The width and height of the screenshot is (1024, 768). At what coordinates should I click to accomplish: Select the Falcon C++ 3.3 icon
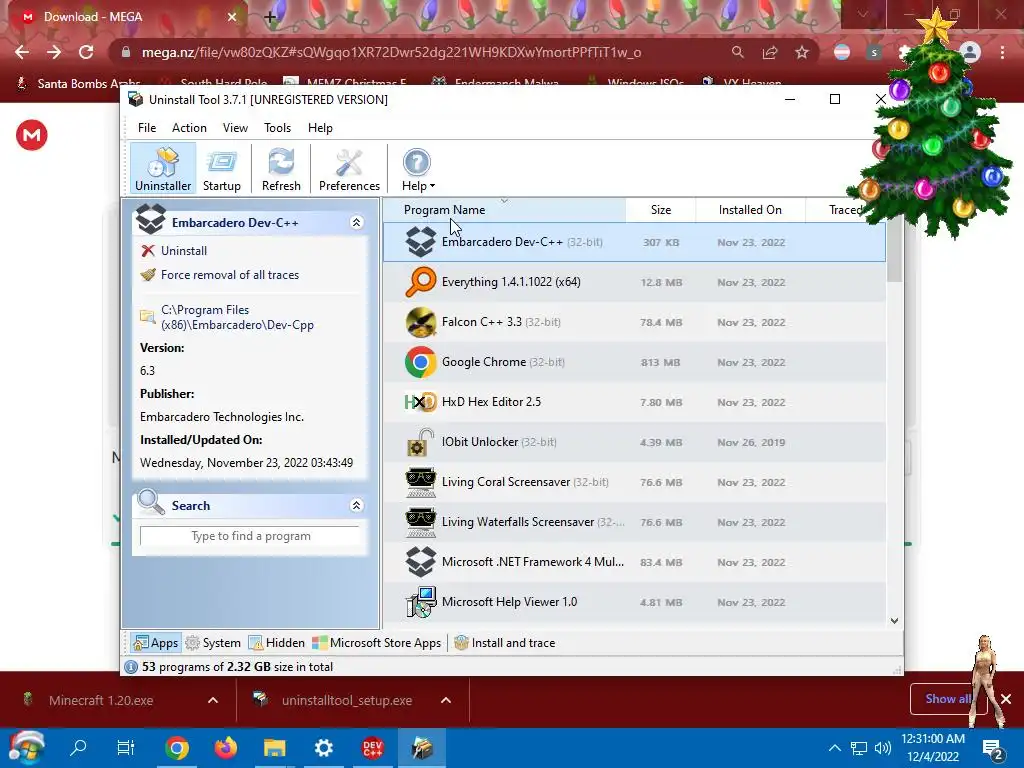tap(421, 322)
